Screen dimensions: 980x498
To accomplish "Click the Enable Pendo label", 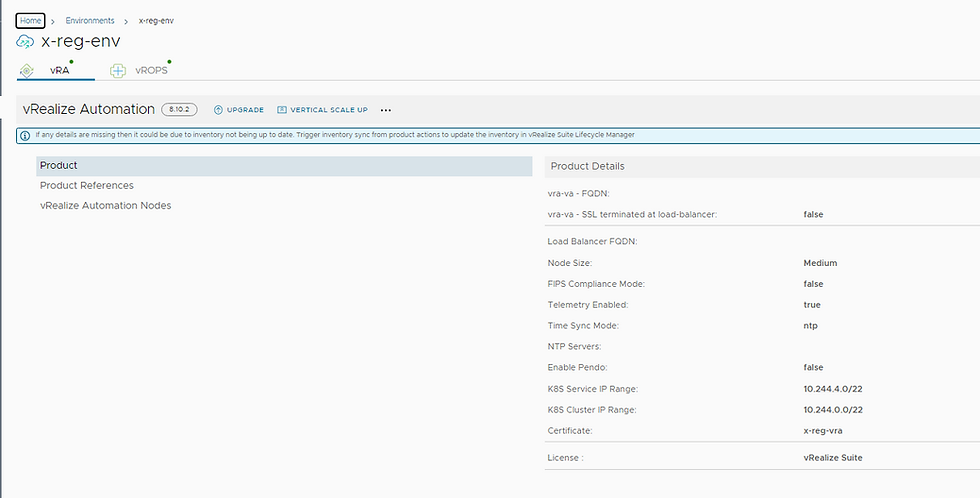I will pyautogui.click(x=578, y=367).
